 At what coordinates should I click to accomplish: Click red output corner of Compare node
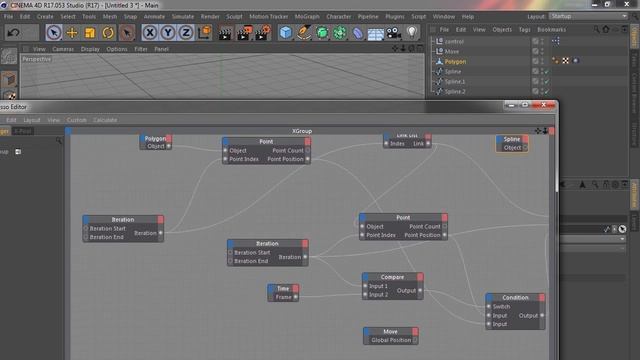[420, 277]
